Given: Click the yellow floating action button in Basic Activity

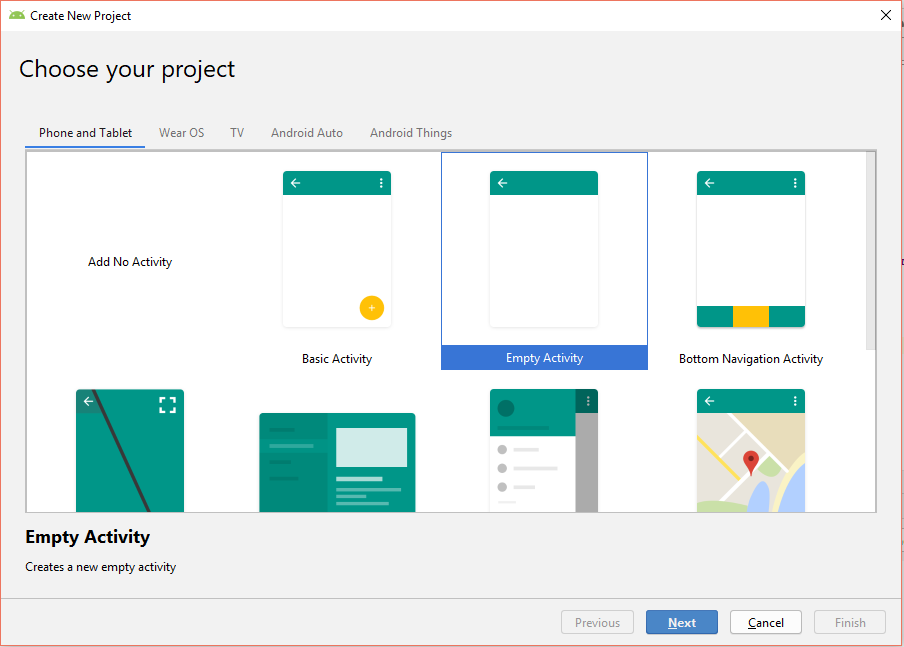Looking at the screenshot, I should pyautogui.click(x=371, y=308).
